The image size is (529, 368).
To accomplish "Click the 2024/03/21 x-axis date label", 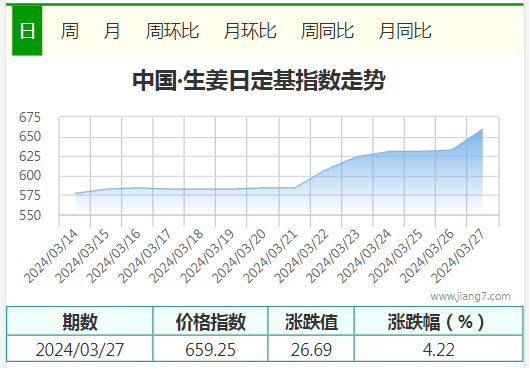I will coord(271,256).
